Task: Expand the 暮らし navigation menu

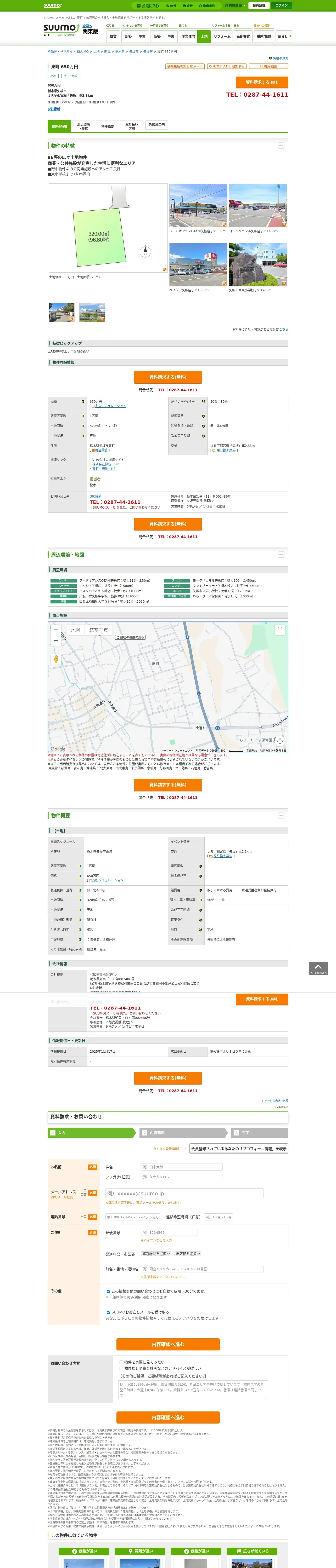Action: 284,37
